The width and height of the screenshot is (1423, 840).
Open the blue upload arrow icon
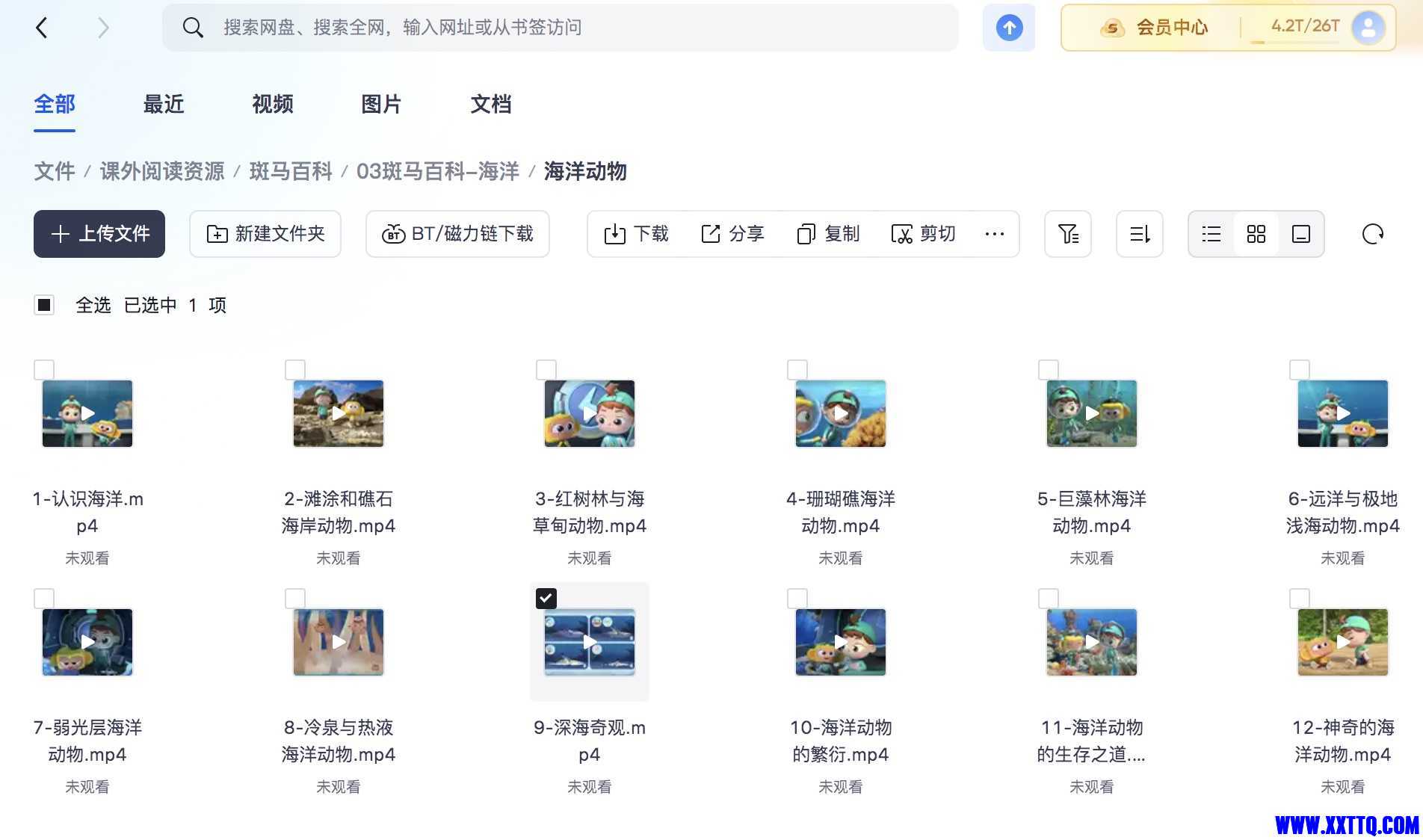(1009, 28)
